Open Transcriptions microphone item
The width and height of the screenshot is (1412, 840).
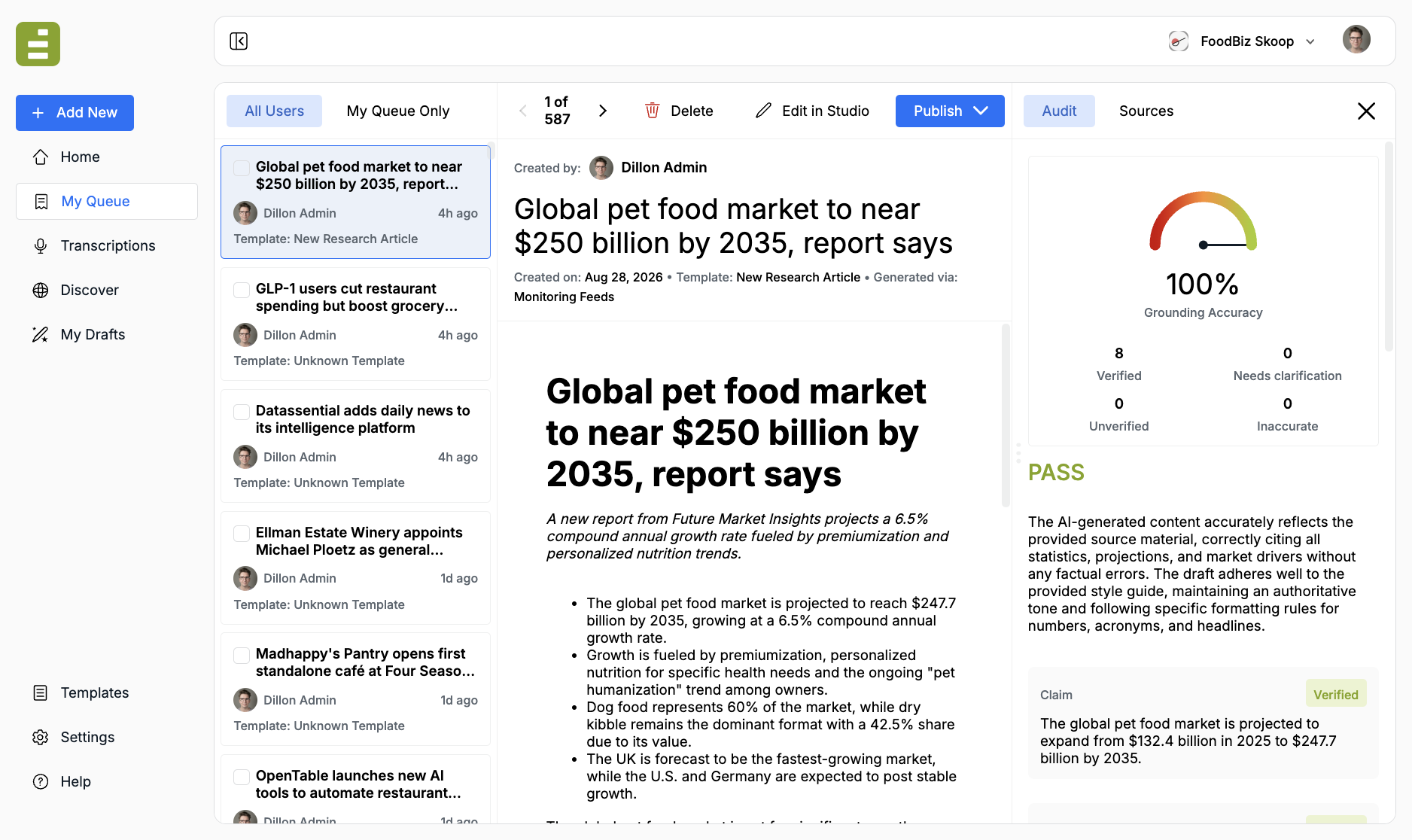pyautogui.click(x=107, y=245)
